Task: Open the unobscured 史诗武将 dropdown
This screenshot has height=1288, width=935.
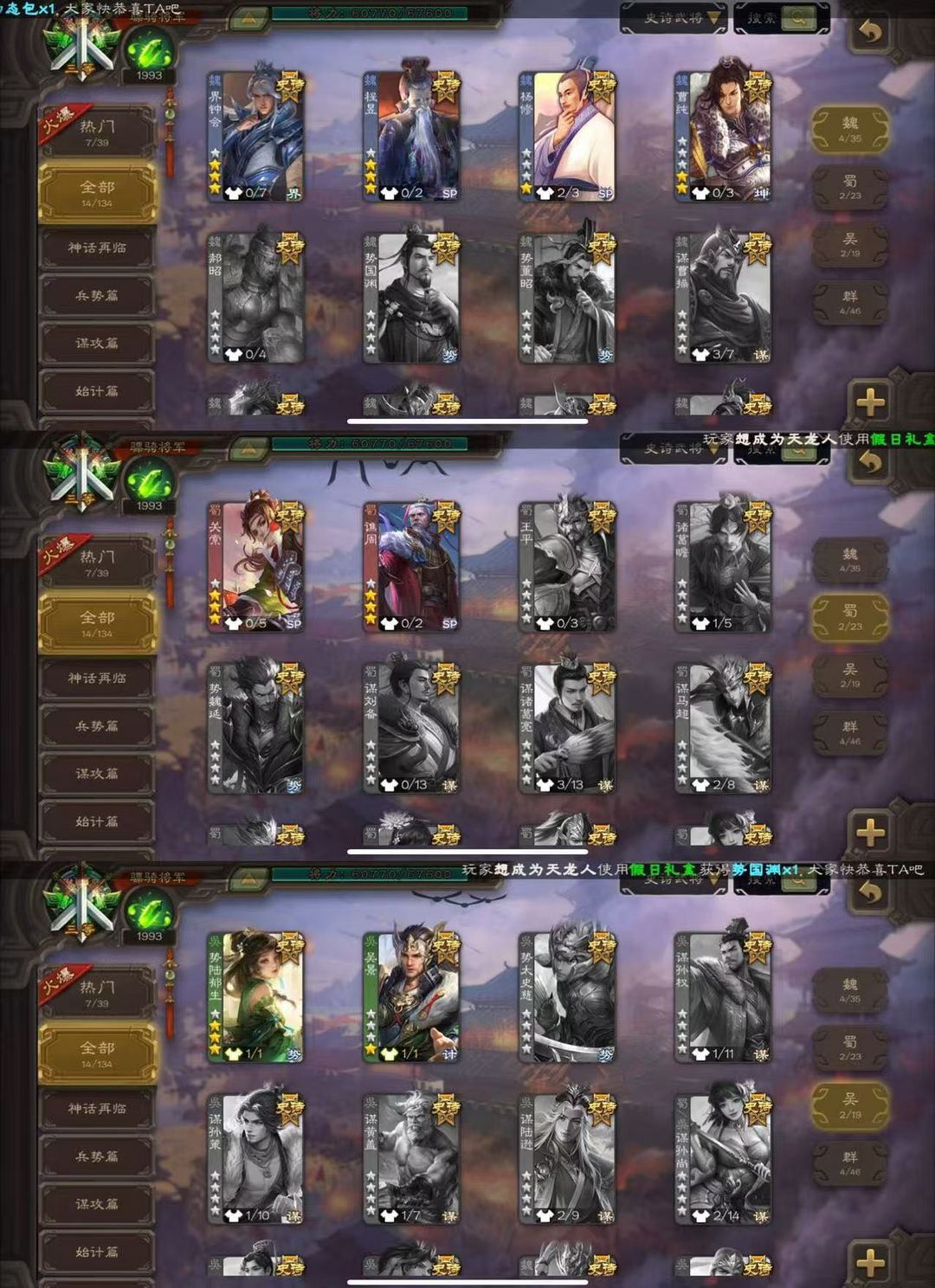Action: pos(674,17)
